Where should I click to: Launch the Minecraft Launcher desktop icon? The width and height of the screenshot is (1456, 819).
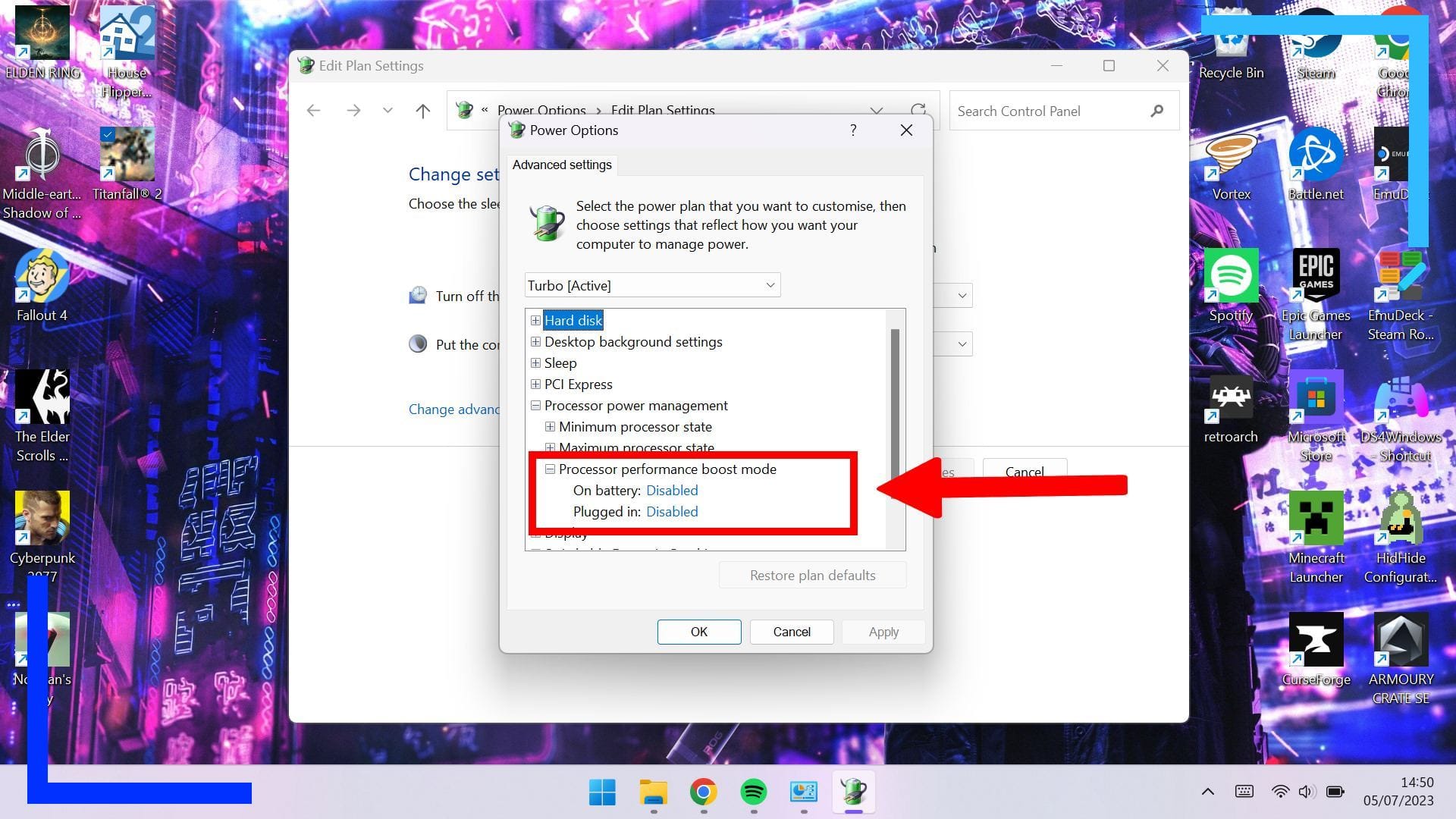tap(1316, 519)
